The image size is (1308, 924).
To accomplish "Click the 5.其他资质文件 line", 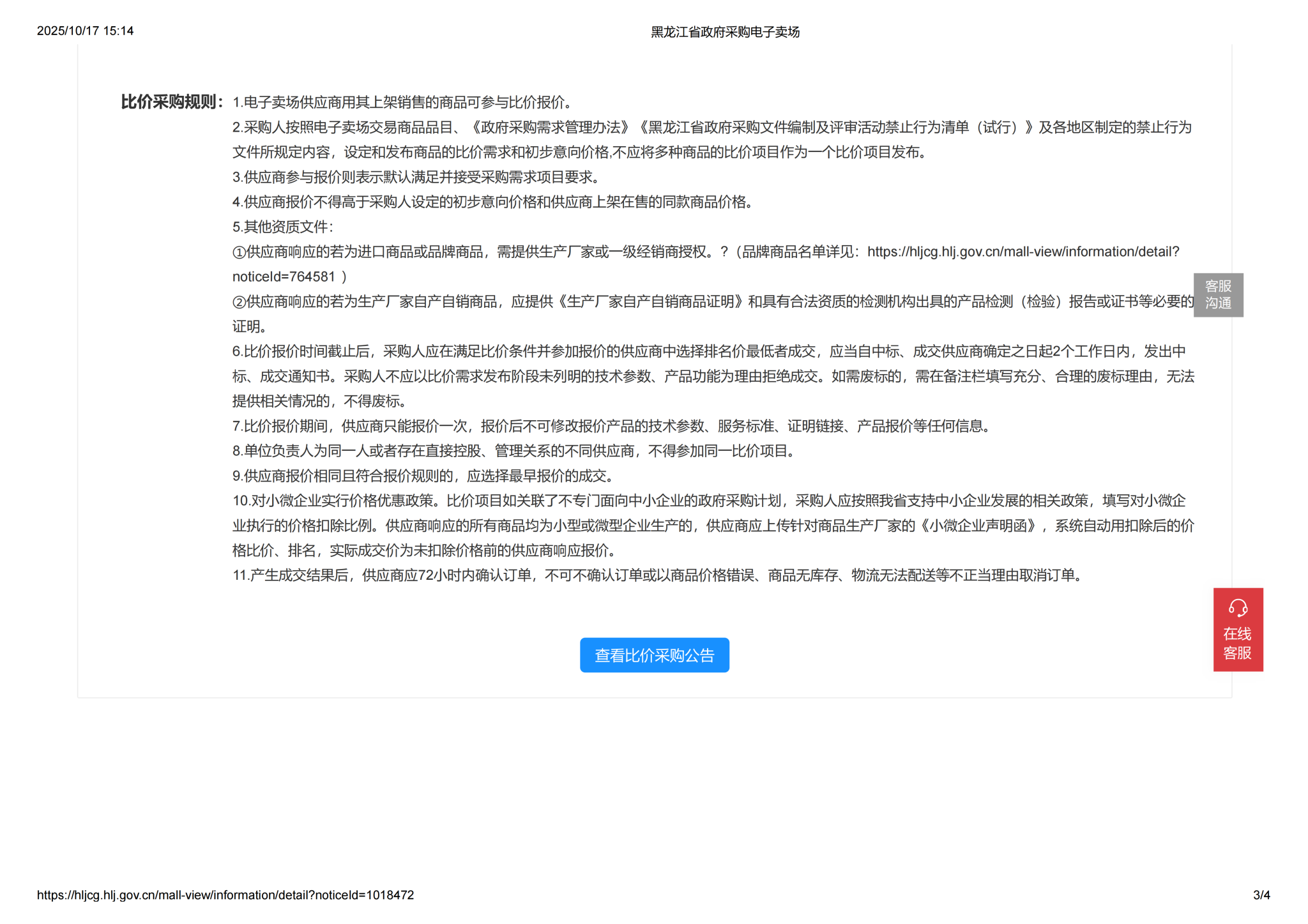I will point(283,227).
